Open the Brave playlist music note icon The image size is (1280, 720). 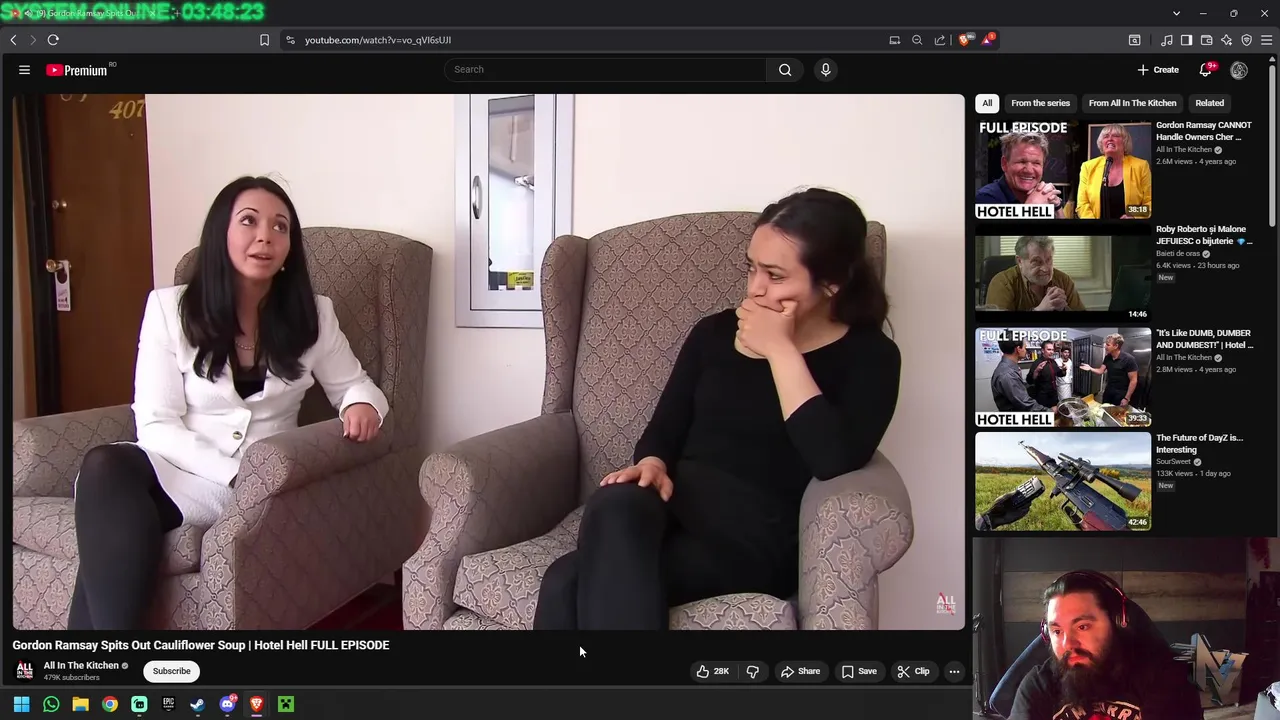point(1166,40)
